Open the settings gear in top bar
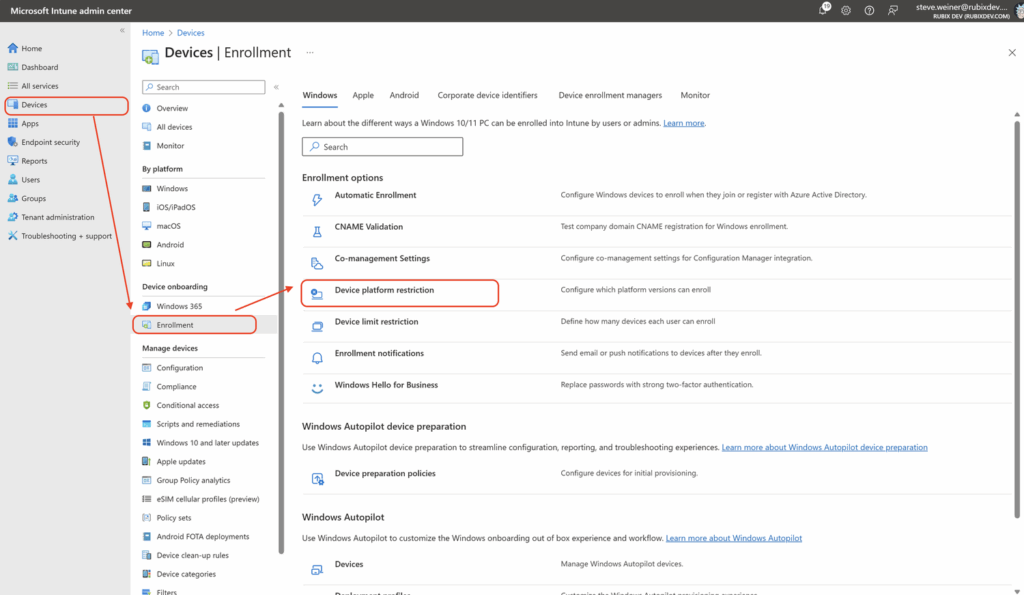This screenshot has height=595, width=1024. tap(846, 10)
